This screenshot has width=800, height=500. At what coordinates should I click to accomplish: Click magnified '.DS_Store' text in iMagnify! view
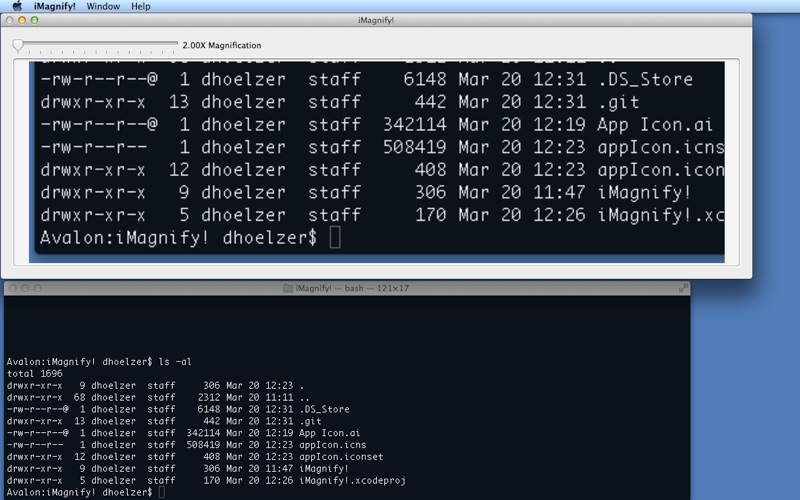click(x=645, y=80)
